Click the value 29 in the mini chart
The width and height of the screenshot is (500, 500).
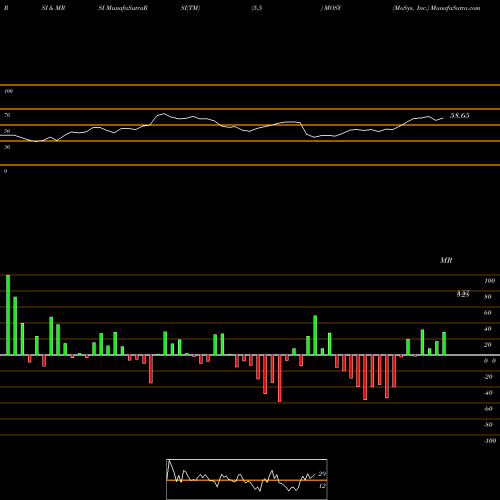point(322,474)
